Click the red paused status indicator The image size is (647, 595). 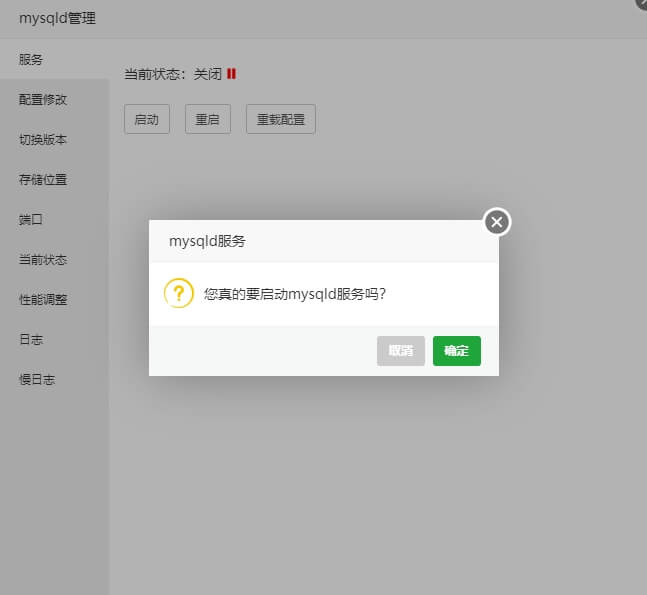(231, 74)
